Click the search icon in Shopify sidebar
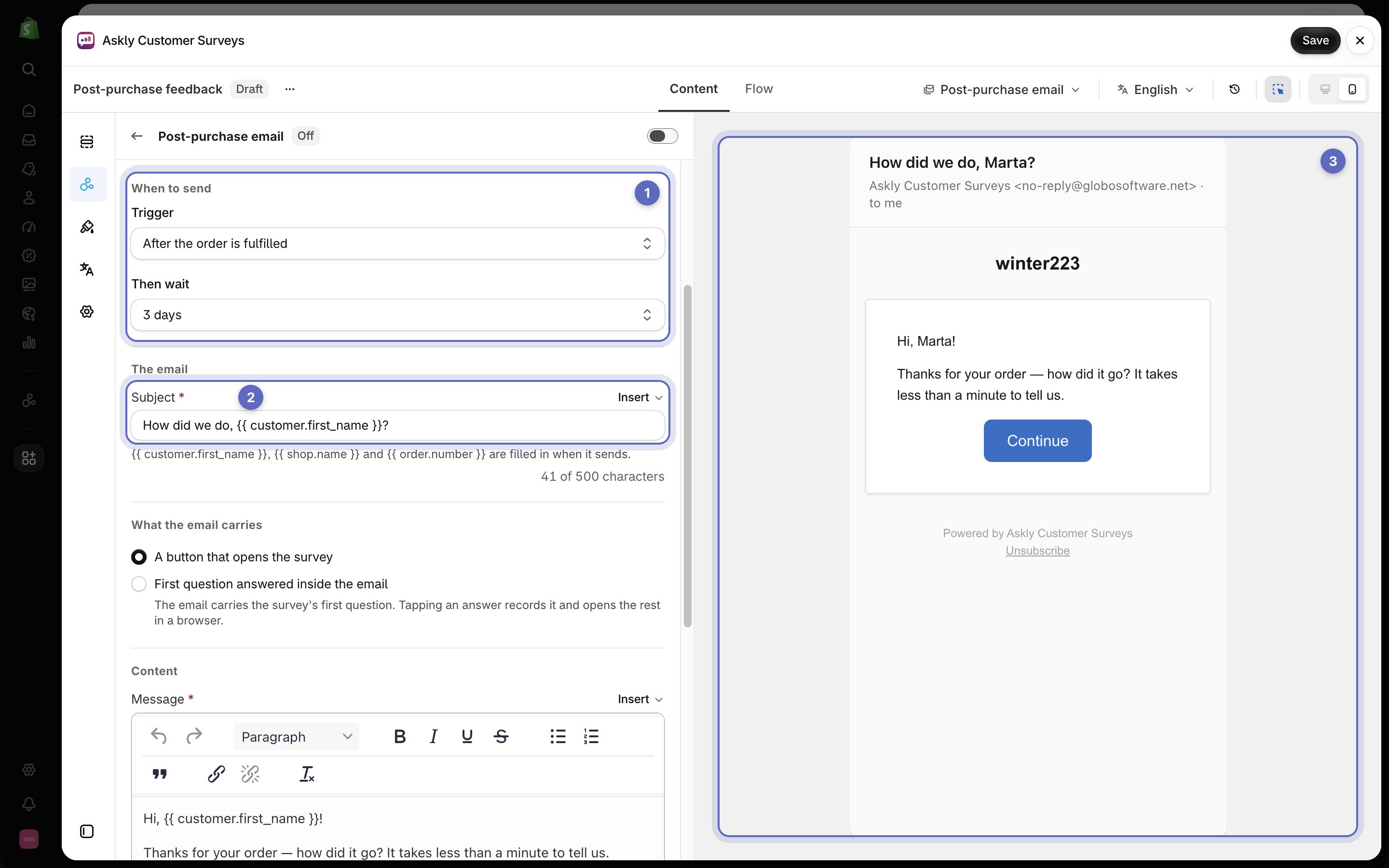The image size is (1389, 868). [29, 69]
